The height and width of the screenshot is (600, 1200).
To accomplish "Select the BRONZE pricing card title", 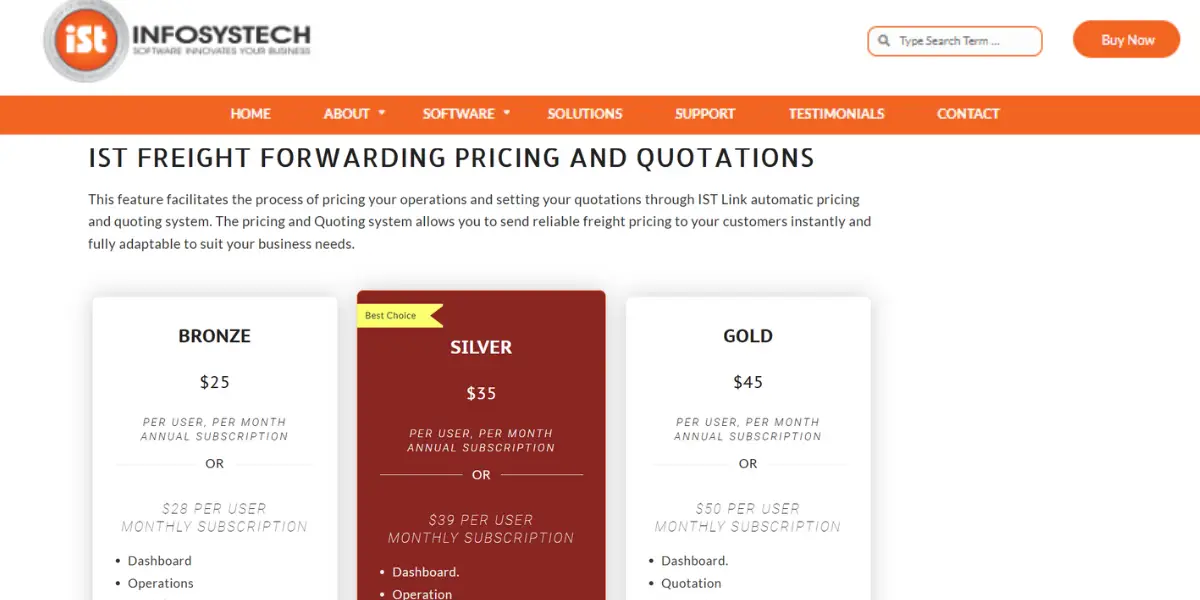I will click(x=215, y=336).
